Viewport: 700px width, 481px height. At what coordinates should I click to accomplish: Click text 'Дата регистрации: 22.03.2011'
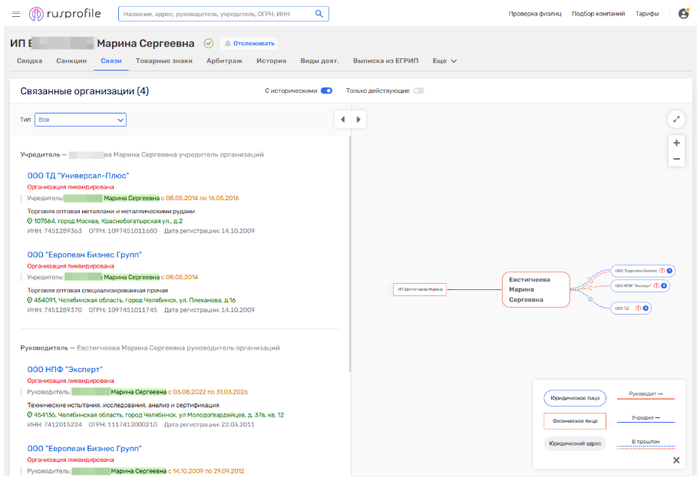(209, 425)
